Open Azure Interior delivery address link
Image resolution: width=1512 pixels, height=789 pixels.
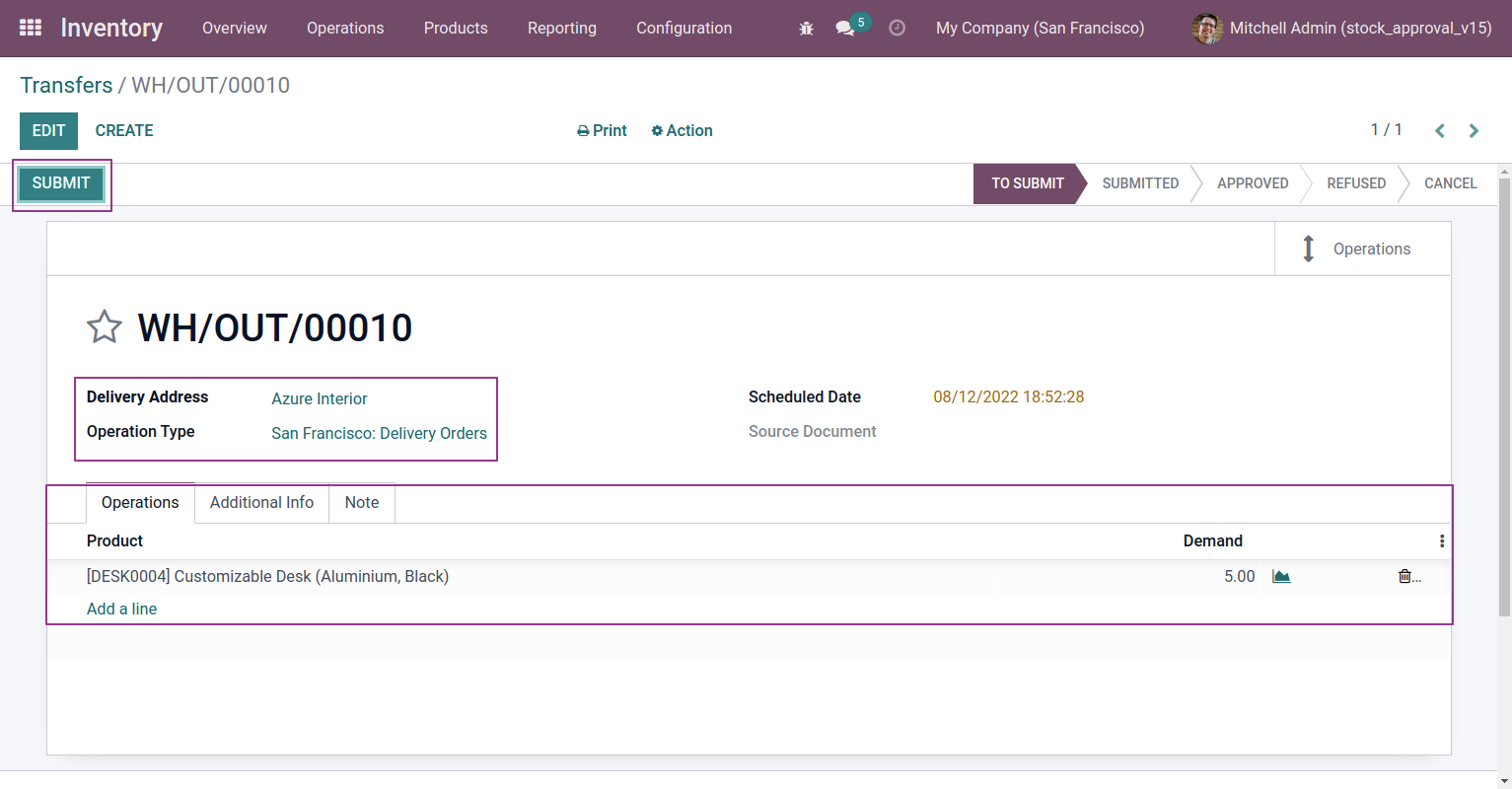[x=320, y=398]
